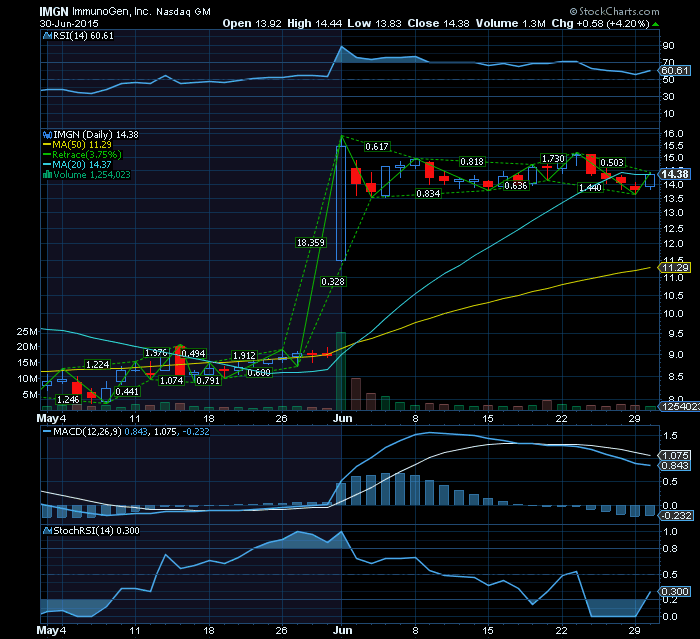This screenshot has width=700, height=639.
Task: Click the 1.224 retracement label
Action: pyautogui.click(x=97, y=364)
